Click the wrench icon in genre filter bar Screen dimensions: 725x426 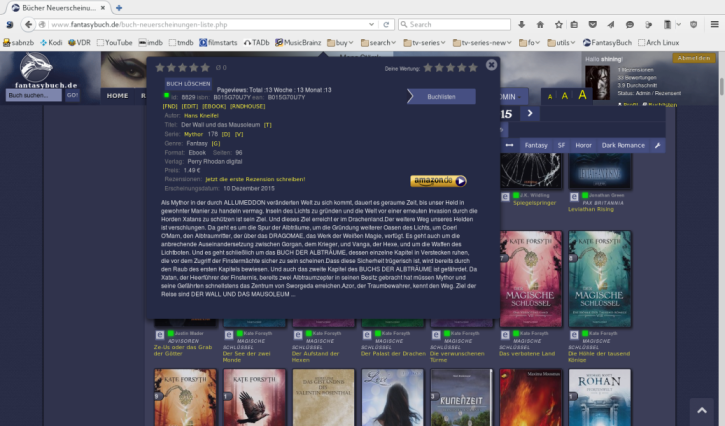(657, 146)
